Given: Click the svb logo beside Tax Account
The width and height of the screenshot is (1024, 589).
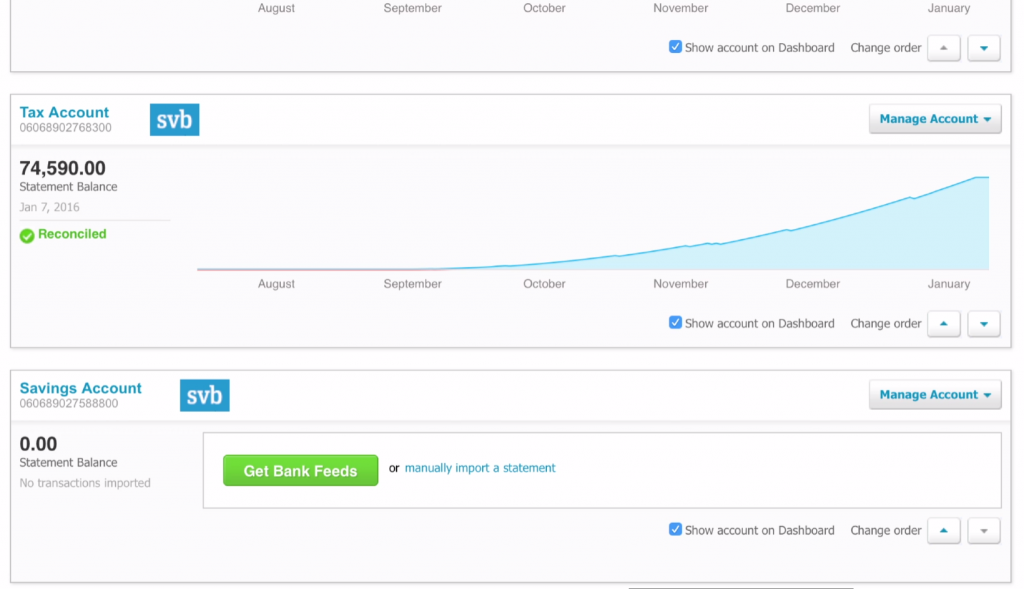Looking at the screenshot, I should (174, 119).
